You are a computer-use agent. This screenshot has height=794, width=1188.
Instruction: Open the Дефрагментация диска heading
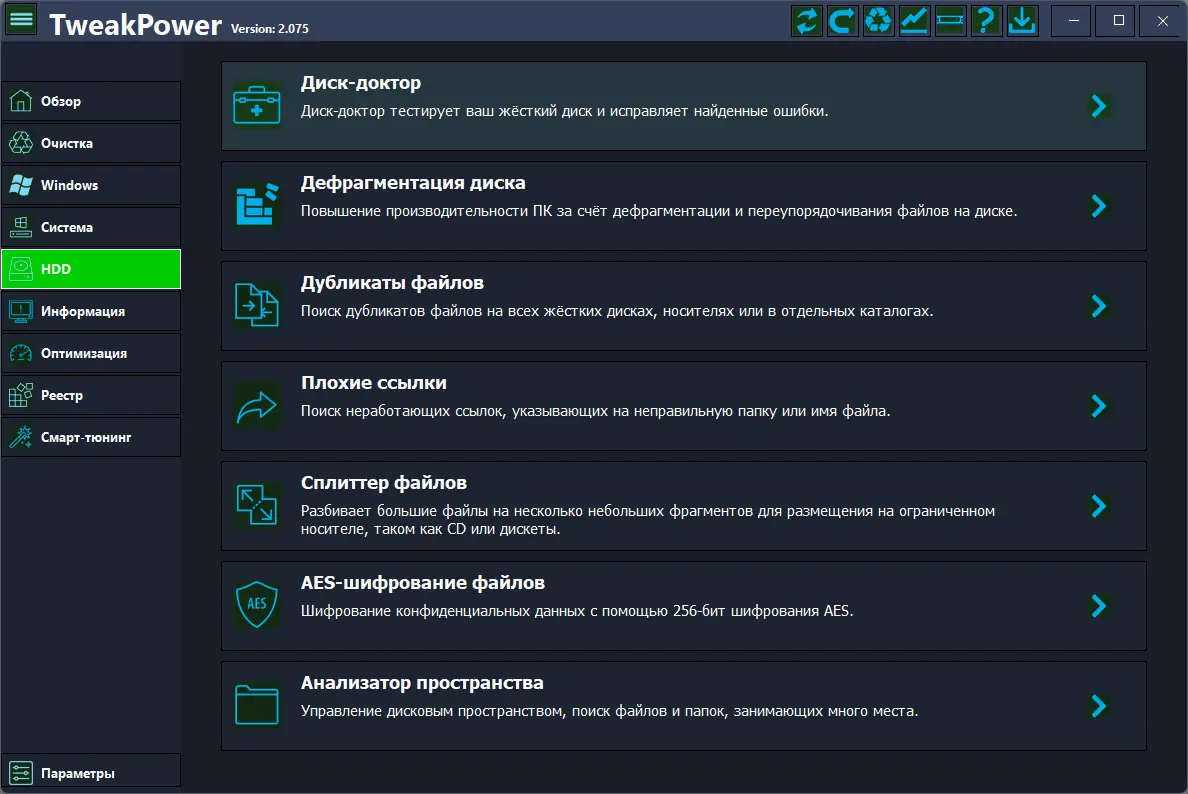click(x=413, y=183)
